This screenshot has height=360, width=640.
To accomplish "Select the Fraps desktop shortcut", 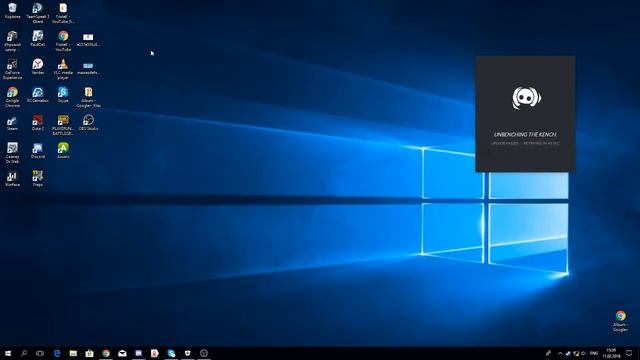I will pyautogui.click(x=38, y=178).
